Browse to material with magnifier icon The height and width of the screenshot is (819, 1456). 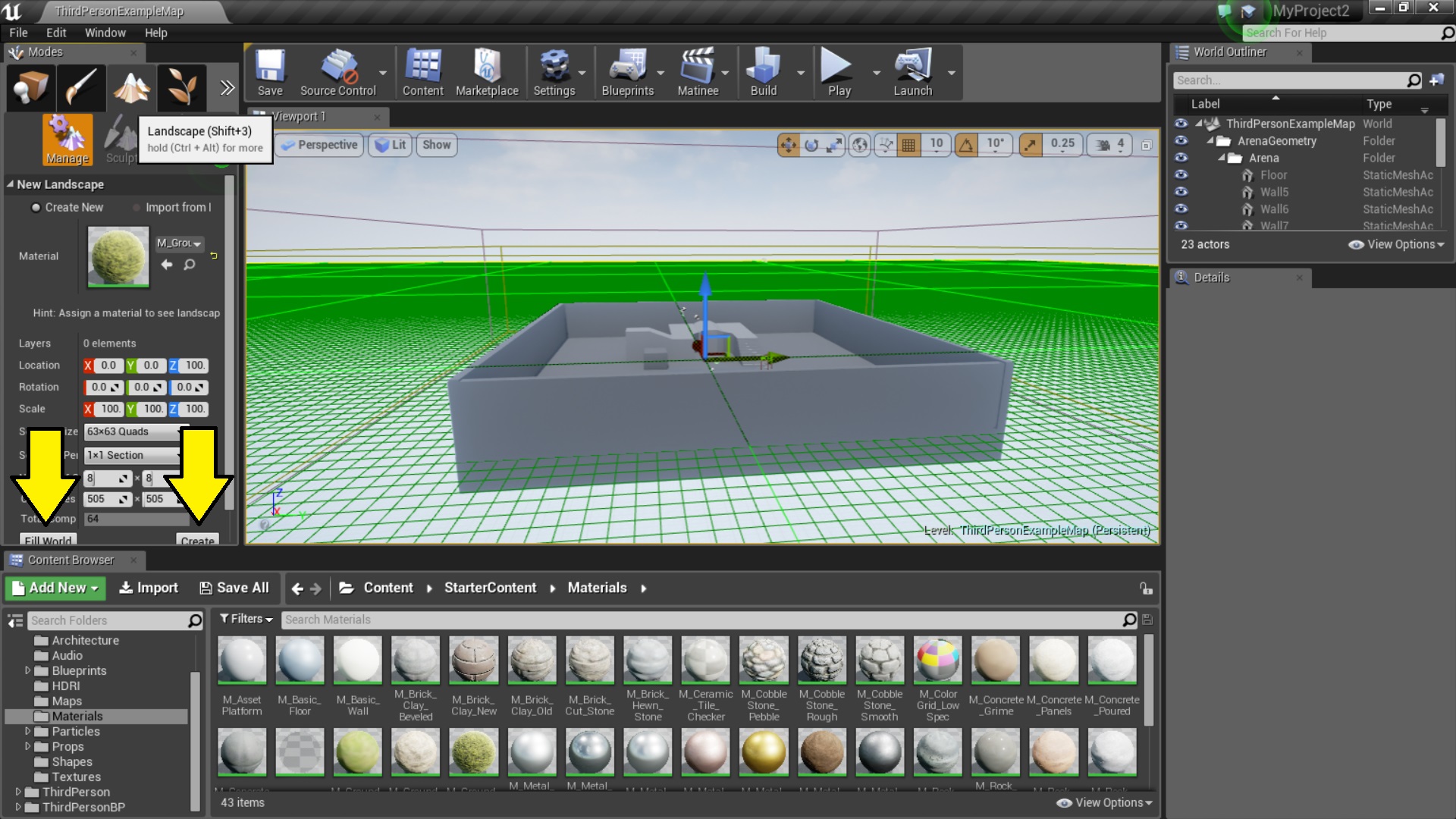(x=190, y=265)
